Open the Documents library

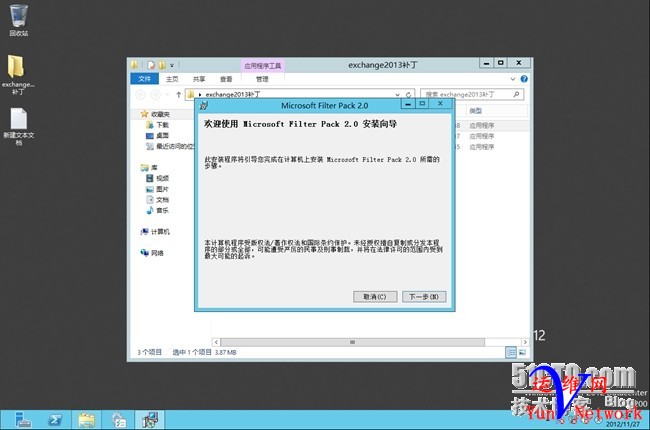coord(158,200)
